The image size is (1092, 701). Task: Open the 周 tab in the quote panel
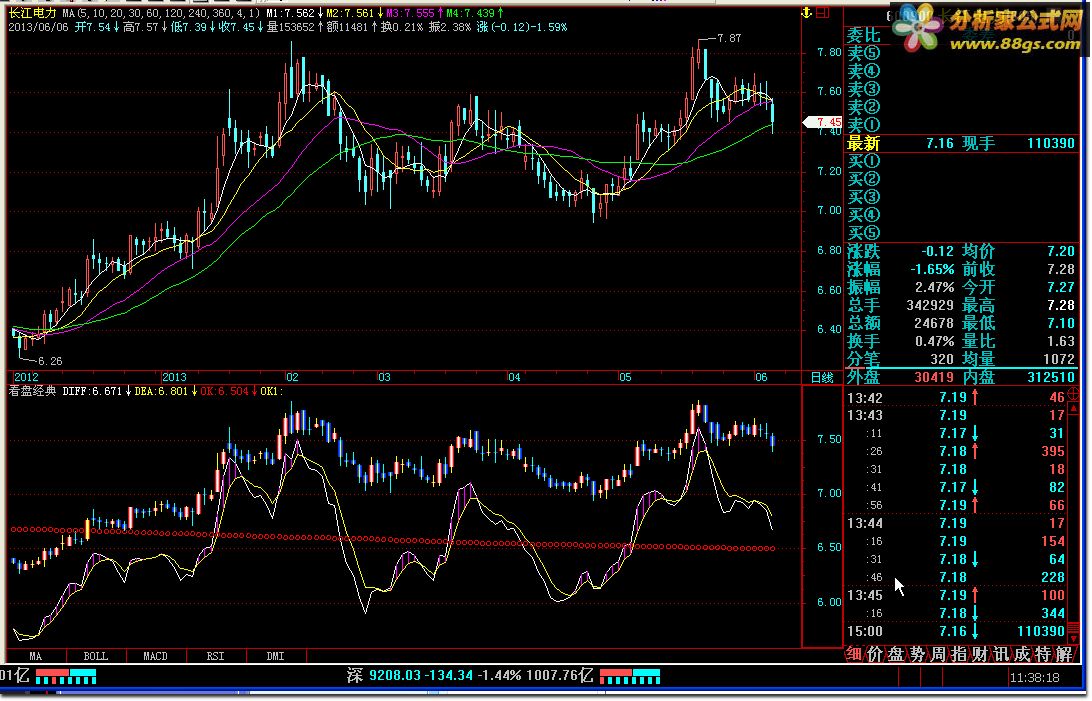coord(938,654)
